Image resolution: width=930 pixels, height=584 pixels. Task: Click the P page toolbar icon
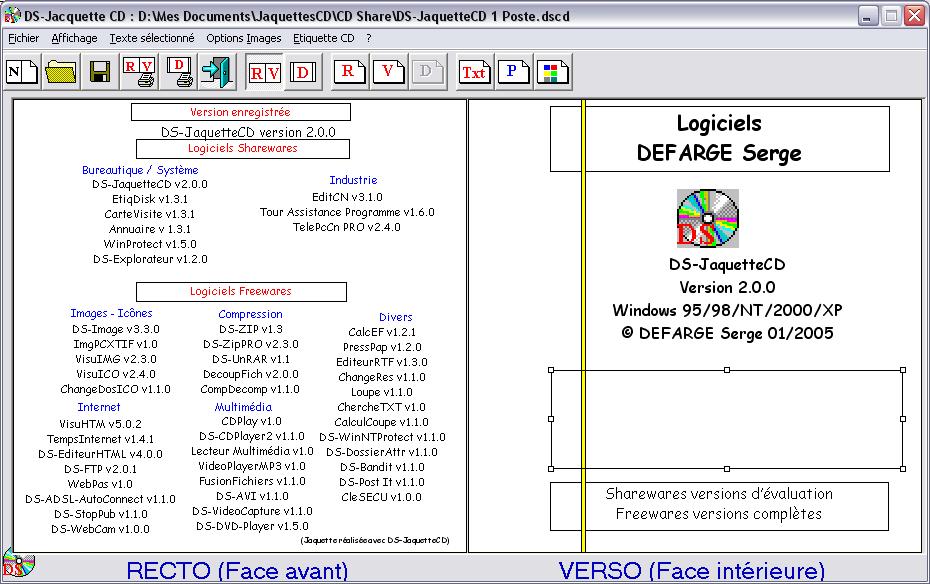coord(512,72)
